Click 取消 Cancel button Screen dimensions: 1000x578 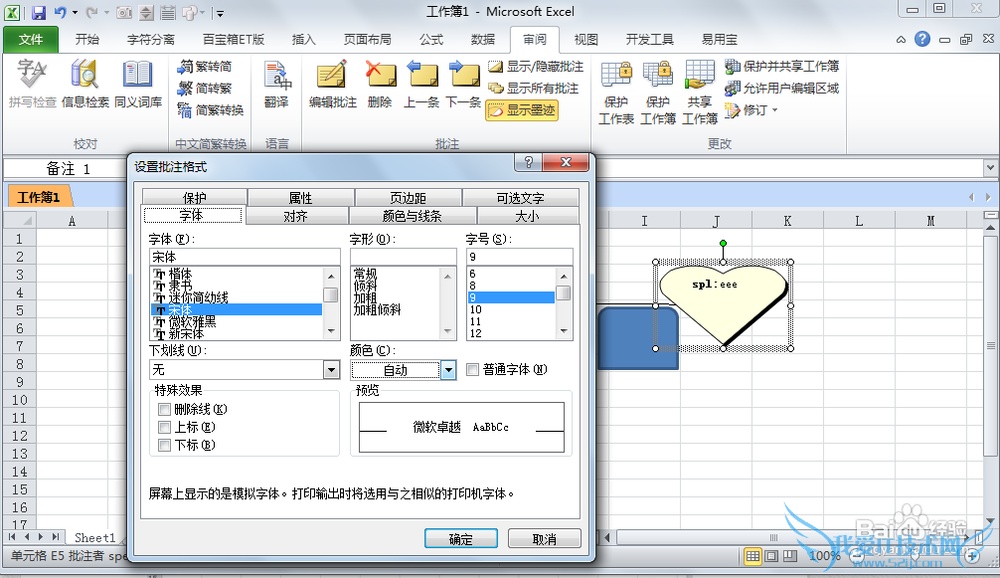tap(545, 538)
